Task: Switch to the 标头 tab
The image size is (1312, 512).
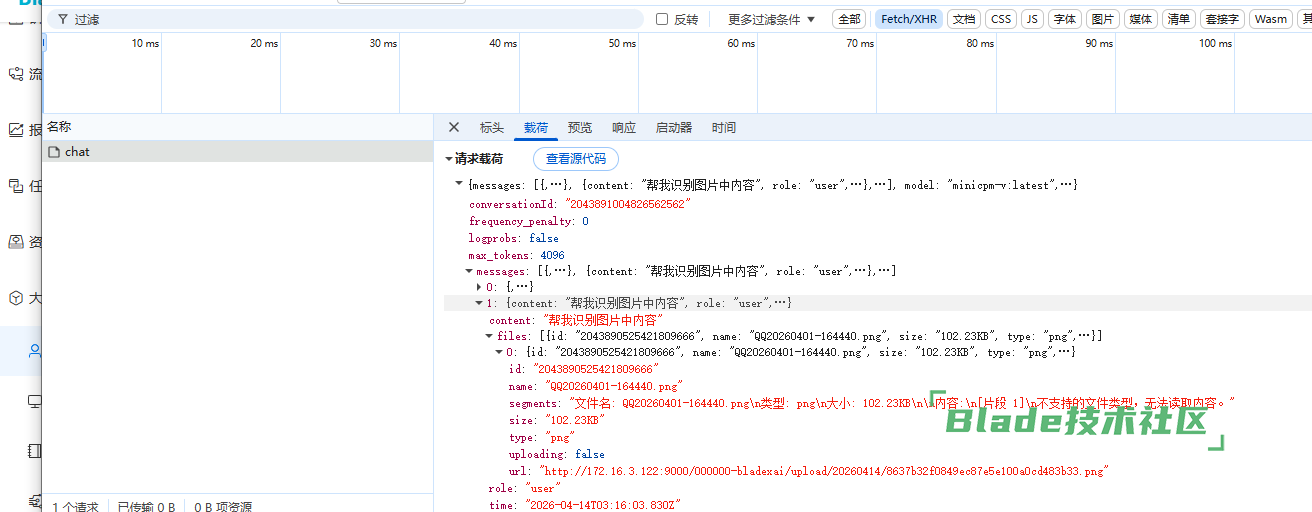Action: [x=492, y=128]
